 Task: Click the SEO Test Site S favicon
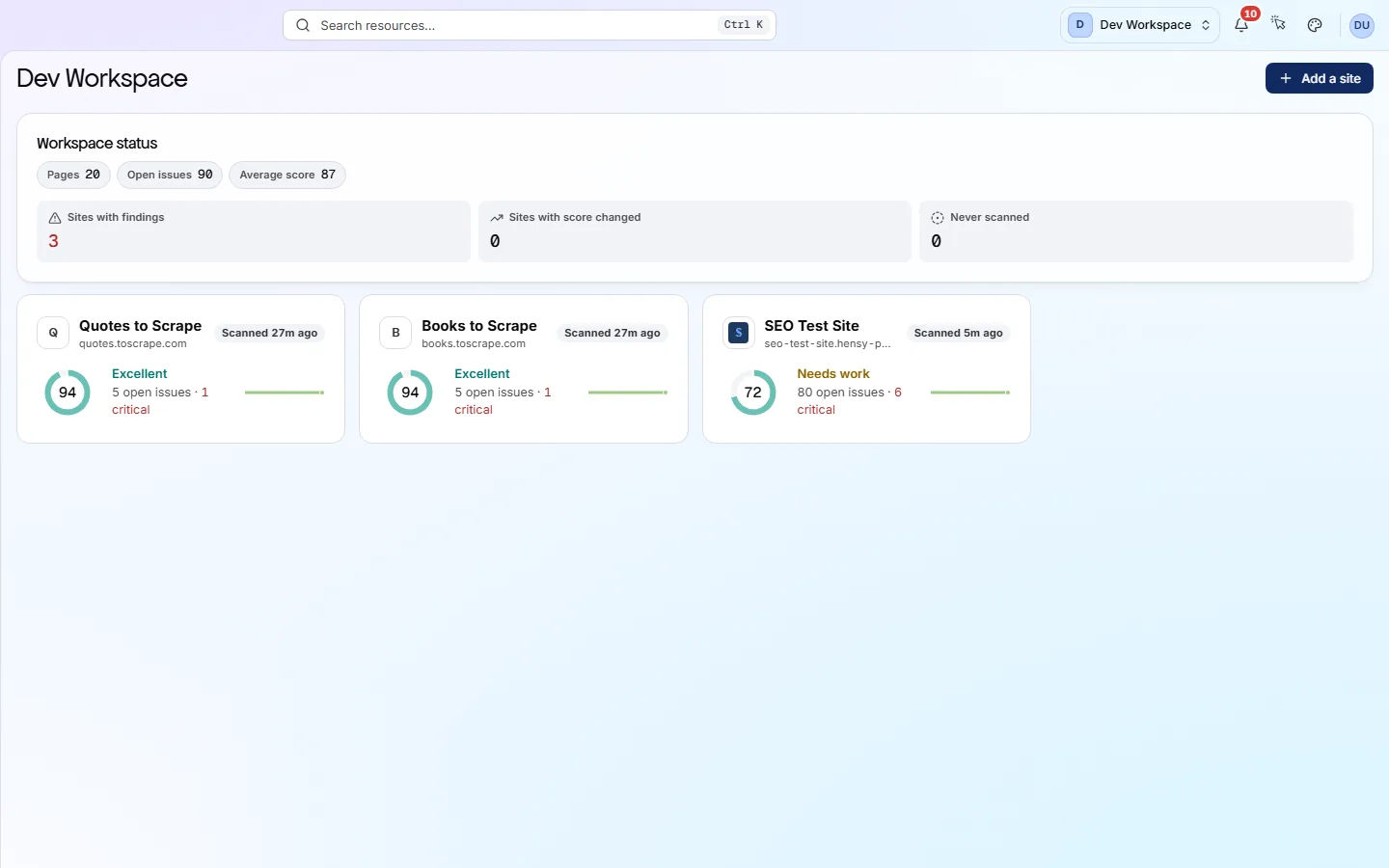click(739, 333)
